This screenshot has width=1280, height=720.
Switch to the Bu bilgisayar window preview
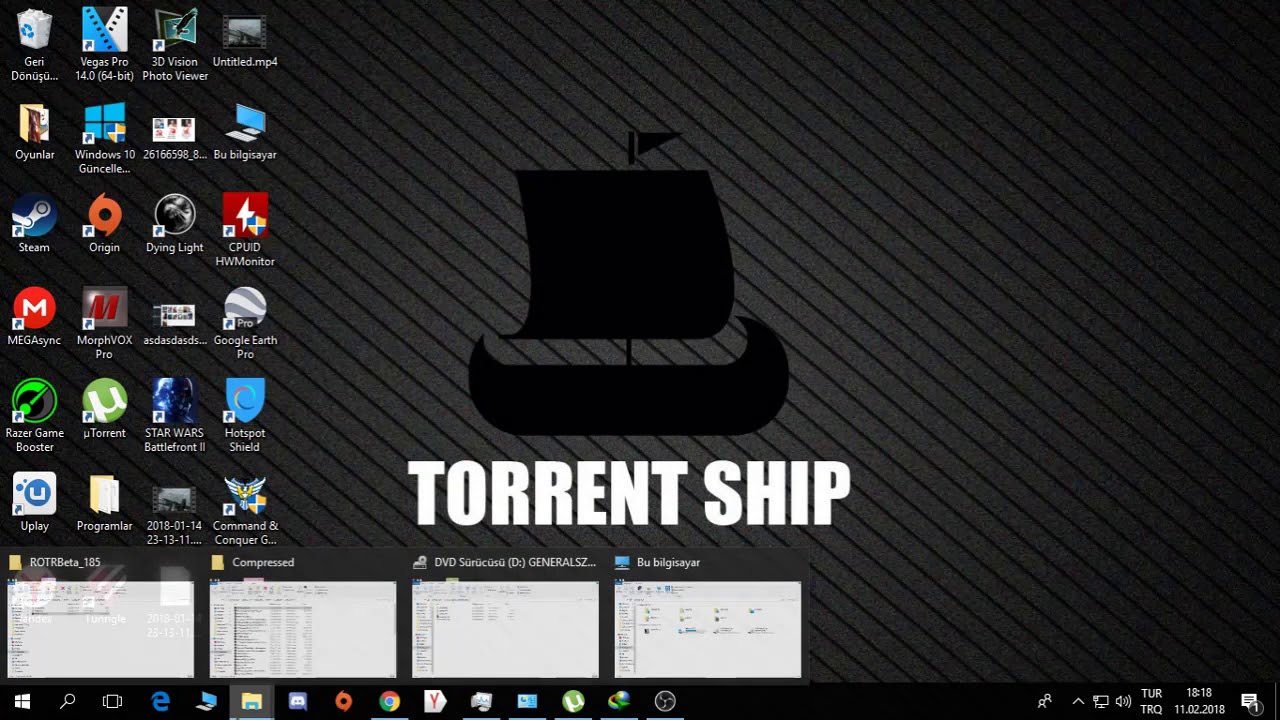click(x=708, y=617)
